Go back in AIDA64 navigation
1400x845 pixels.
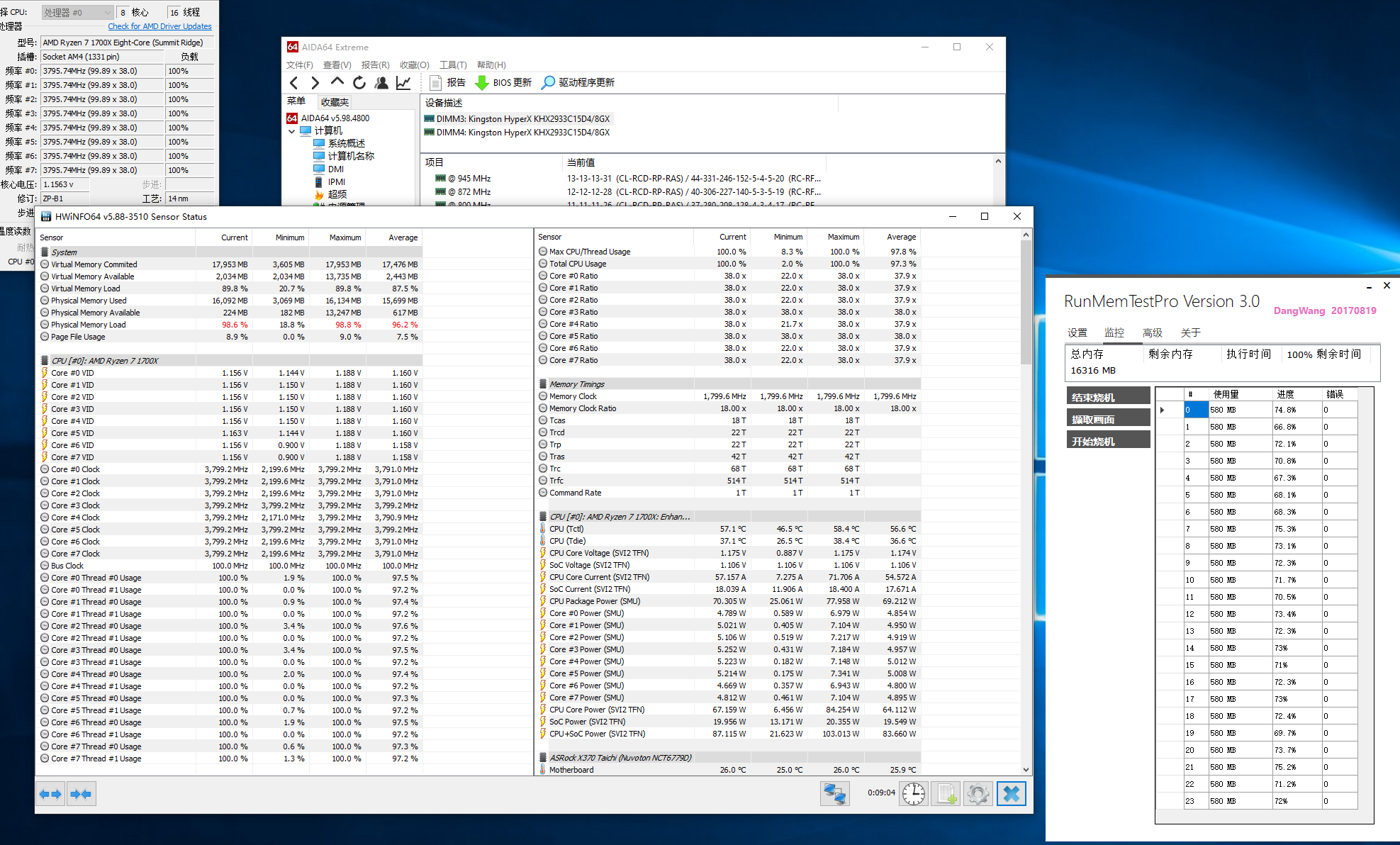[x=294, y=83]
